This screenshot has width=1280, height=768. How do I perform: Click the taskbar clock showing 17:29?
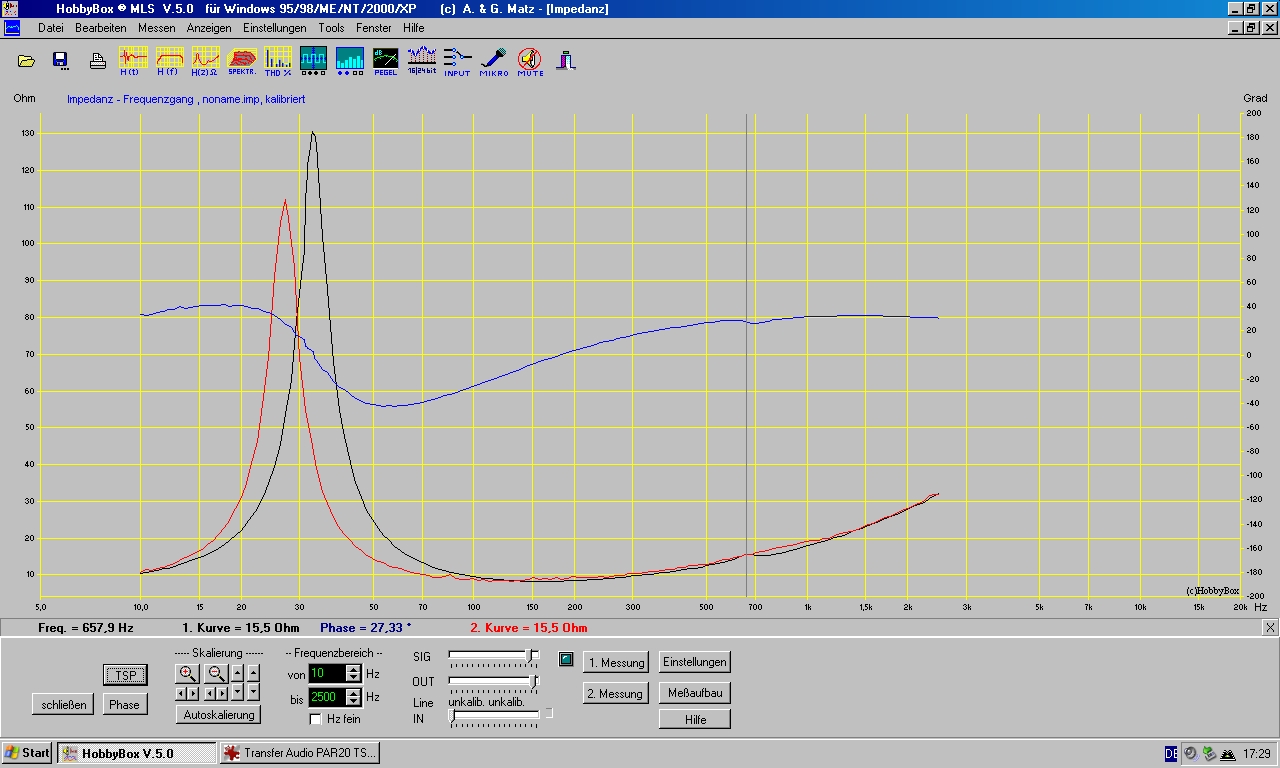pyautogui.click(x=1256, y=753)
